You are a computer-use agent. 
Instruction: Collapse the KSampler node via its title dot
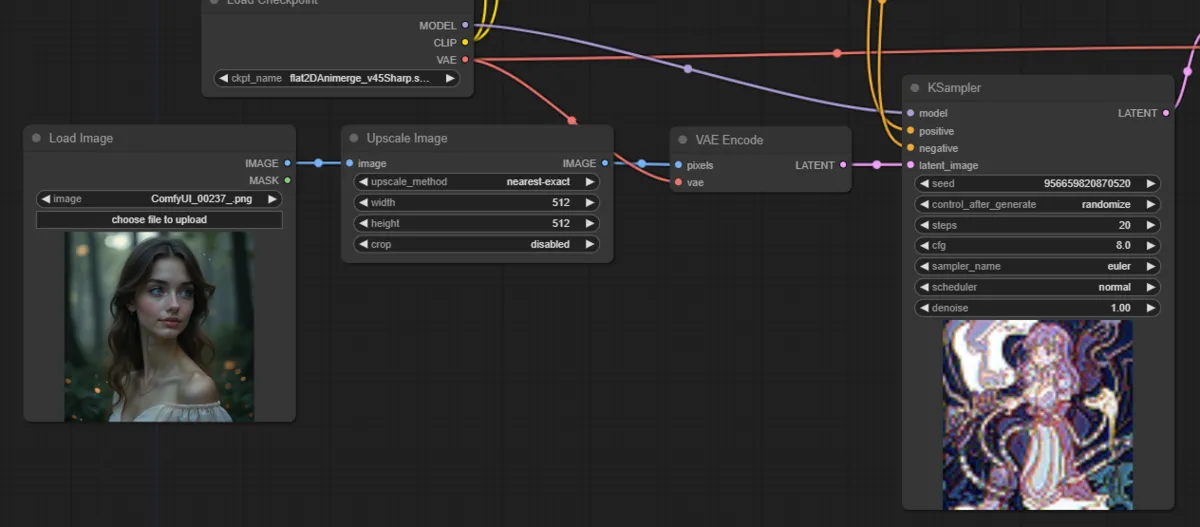915,88
